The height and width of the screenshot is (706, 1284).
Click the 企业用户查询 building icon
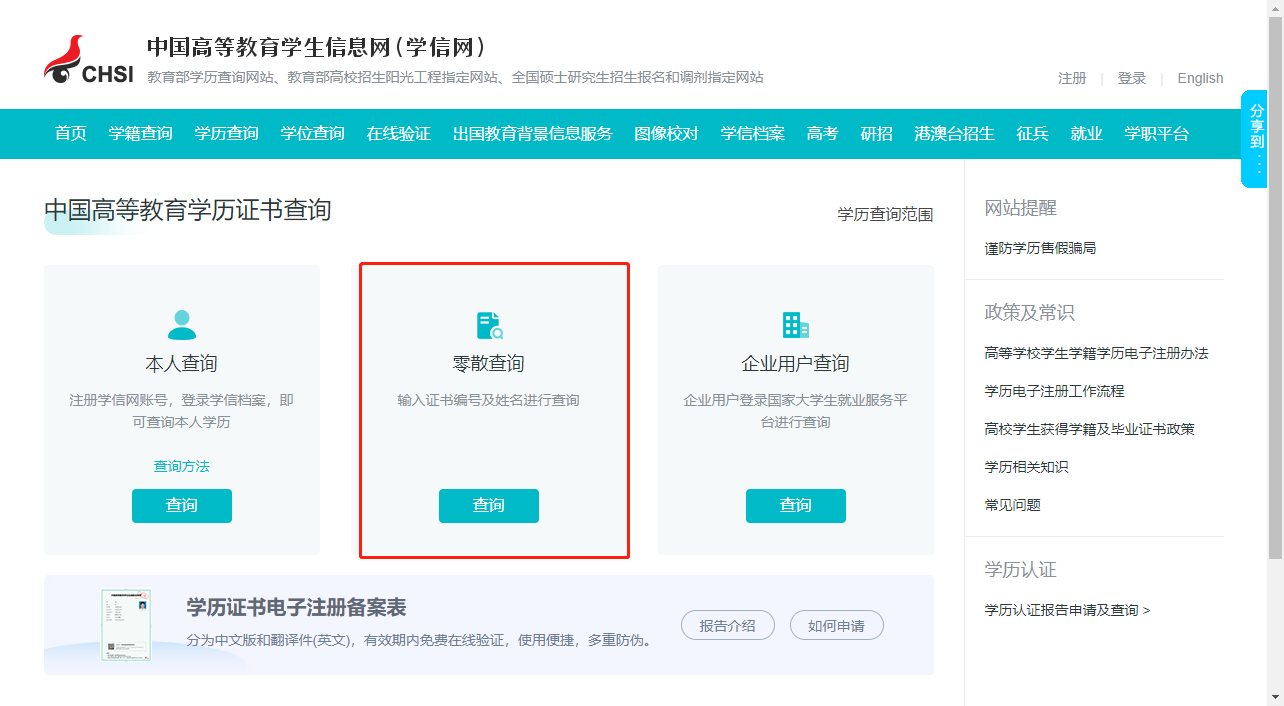(x=796, y=325)
